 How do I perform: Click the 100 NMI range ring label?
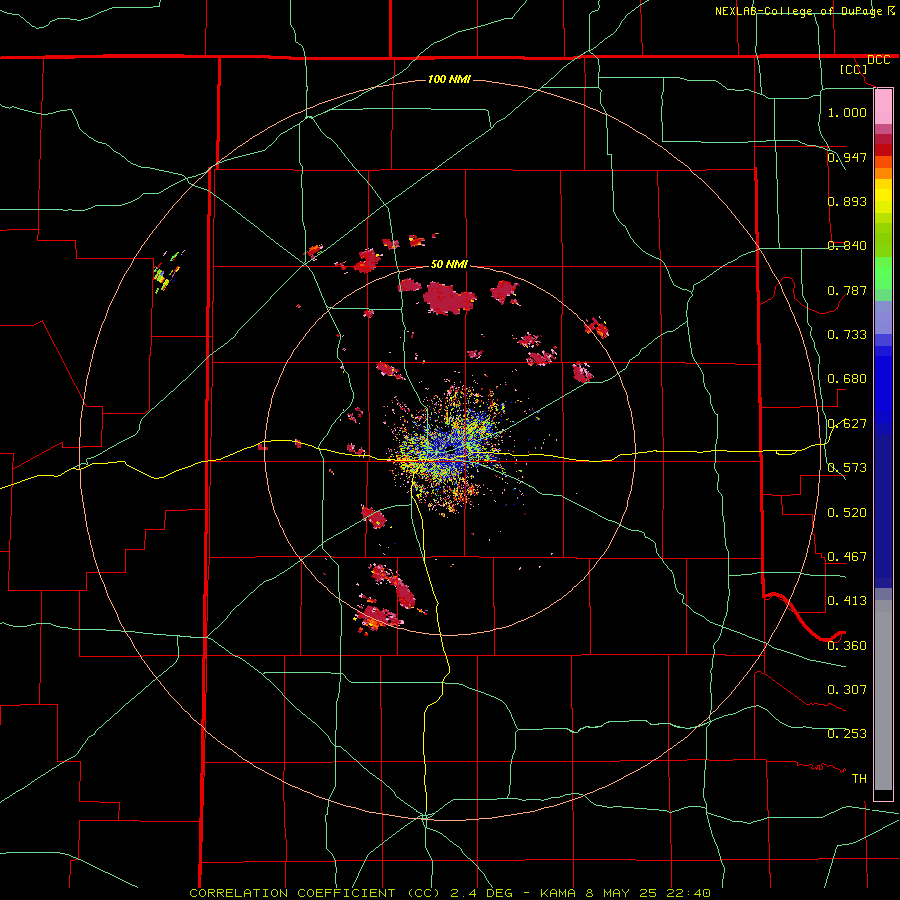pyautogui.click(x=449, y=79)
